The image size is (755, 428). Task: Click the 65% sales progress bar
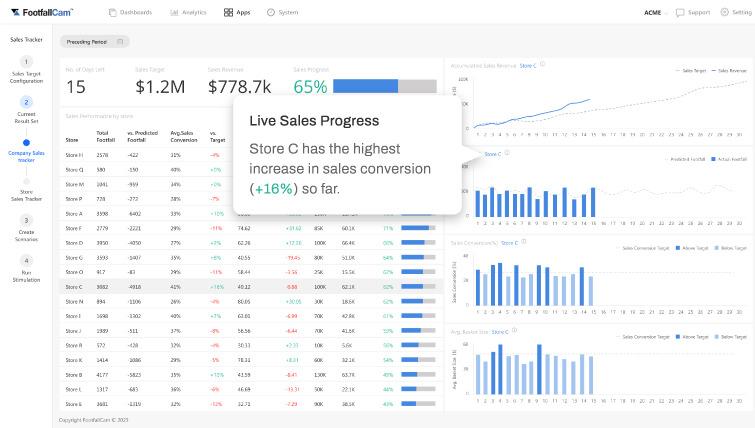pyautogui.click(x=385, y=86)
